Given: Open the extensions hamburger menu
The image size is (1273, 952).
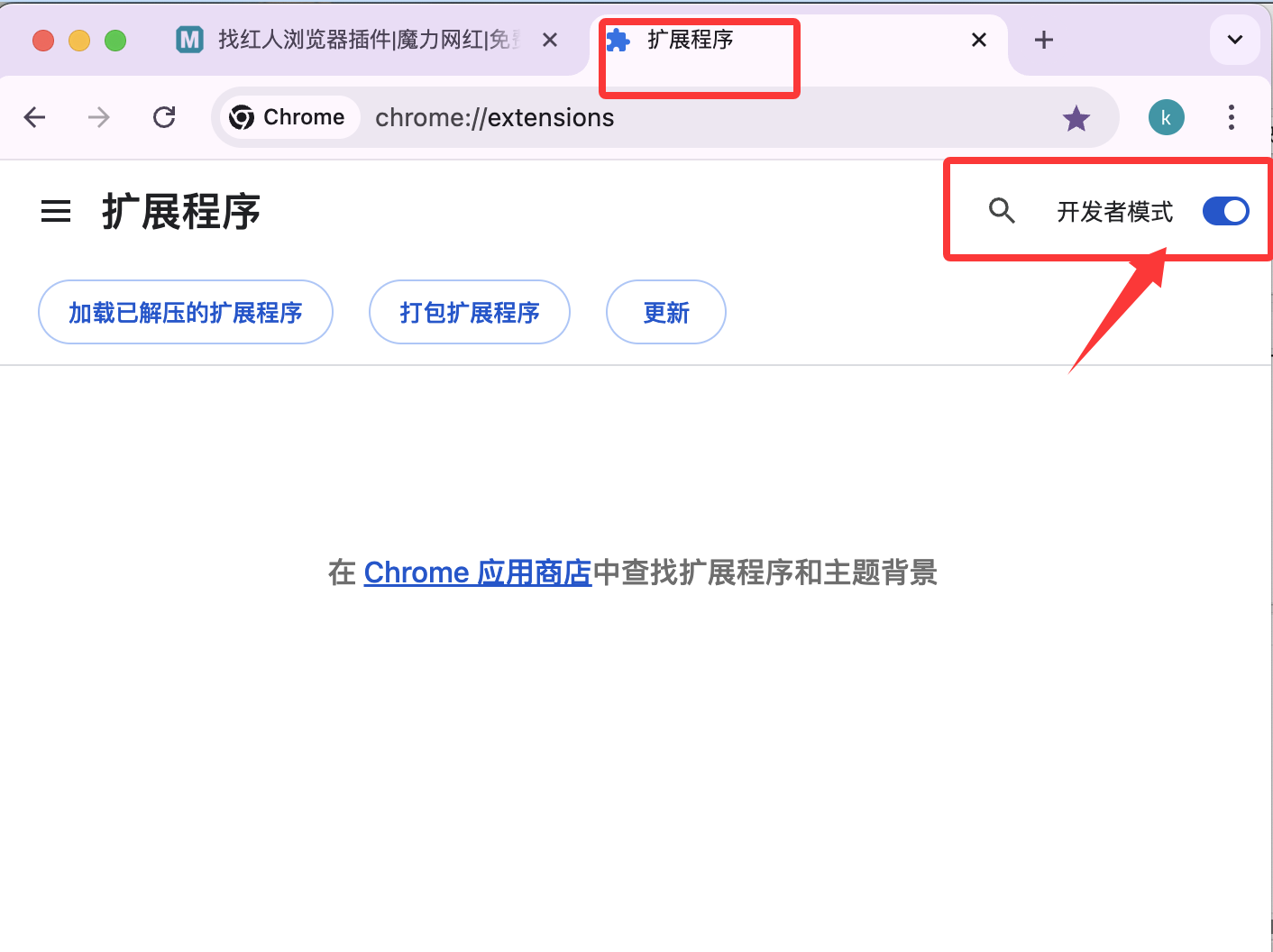Looking at the screenshot, I should pos(56,212).
